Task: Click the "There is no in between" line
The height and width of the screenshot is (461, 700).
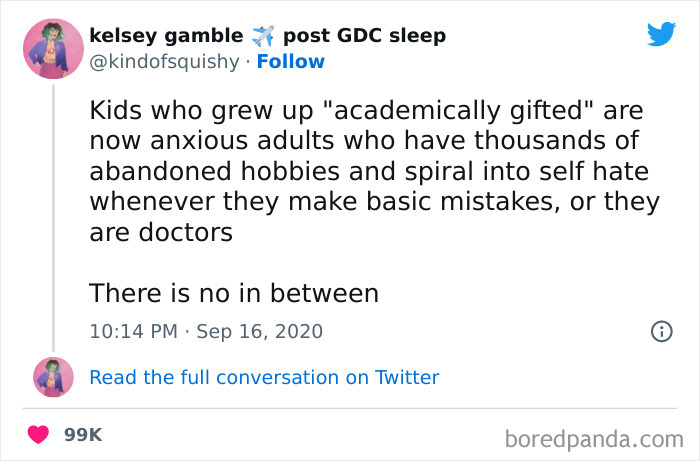Action: point(234,293)
